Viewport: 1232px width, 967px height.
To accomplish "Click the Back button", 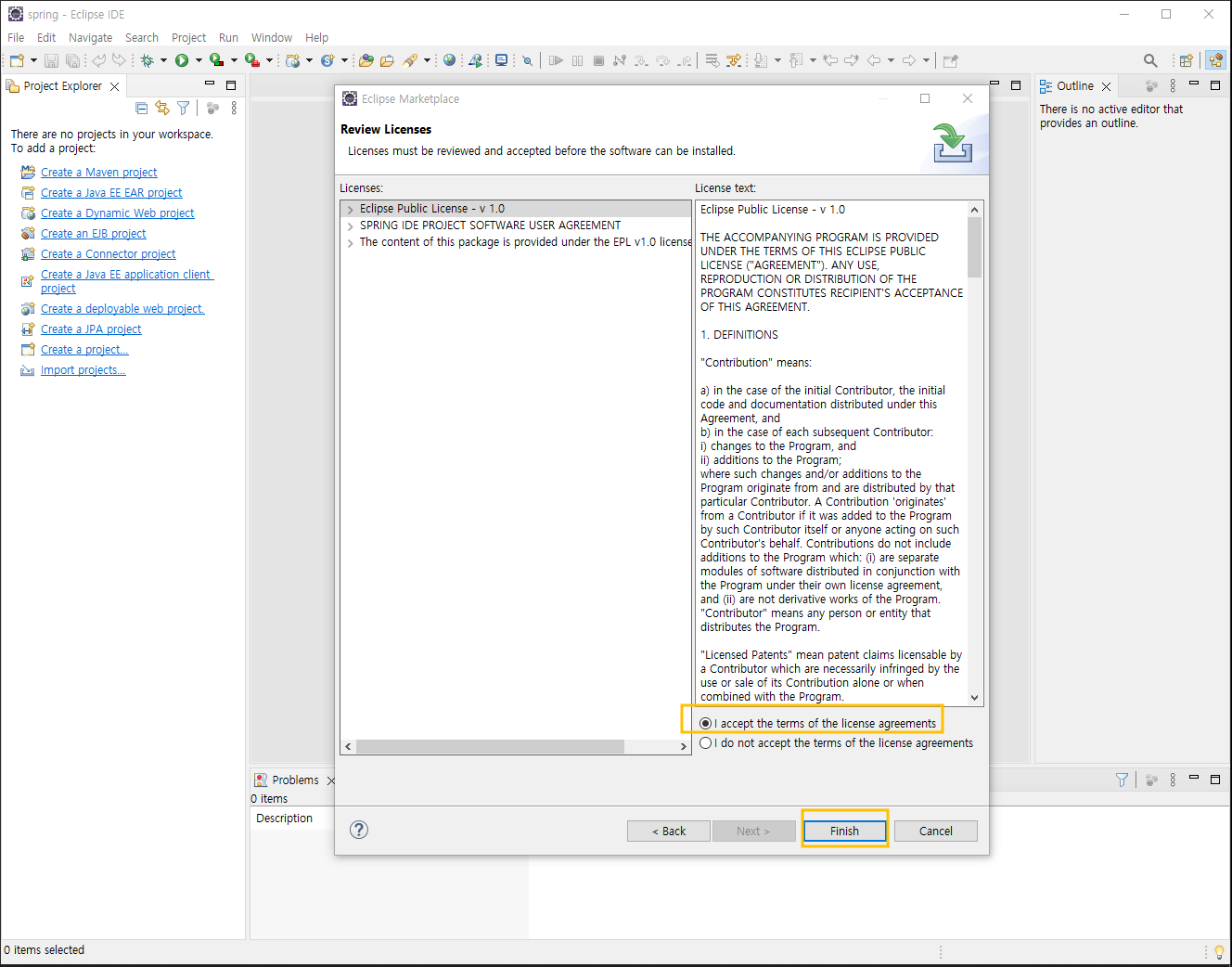I will point(669,831).
